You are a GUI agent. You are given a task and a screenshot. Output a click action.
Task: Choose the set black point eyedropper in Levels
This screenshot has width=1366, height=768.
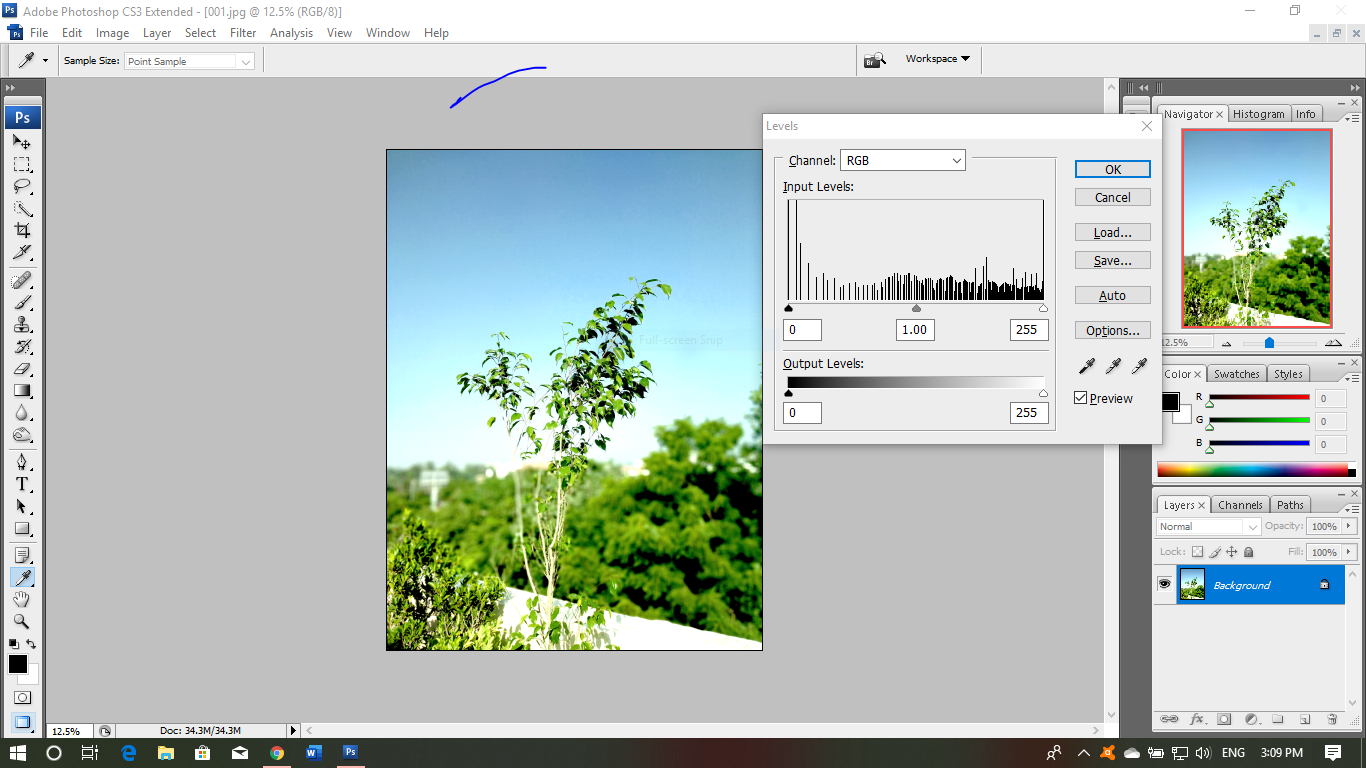pos(1087,366)
